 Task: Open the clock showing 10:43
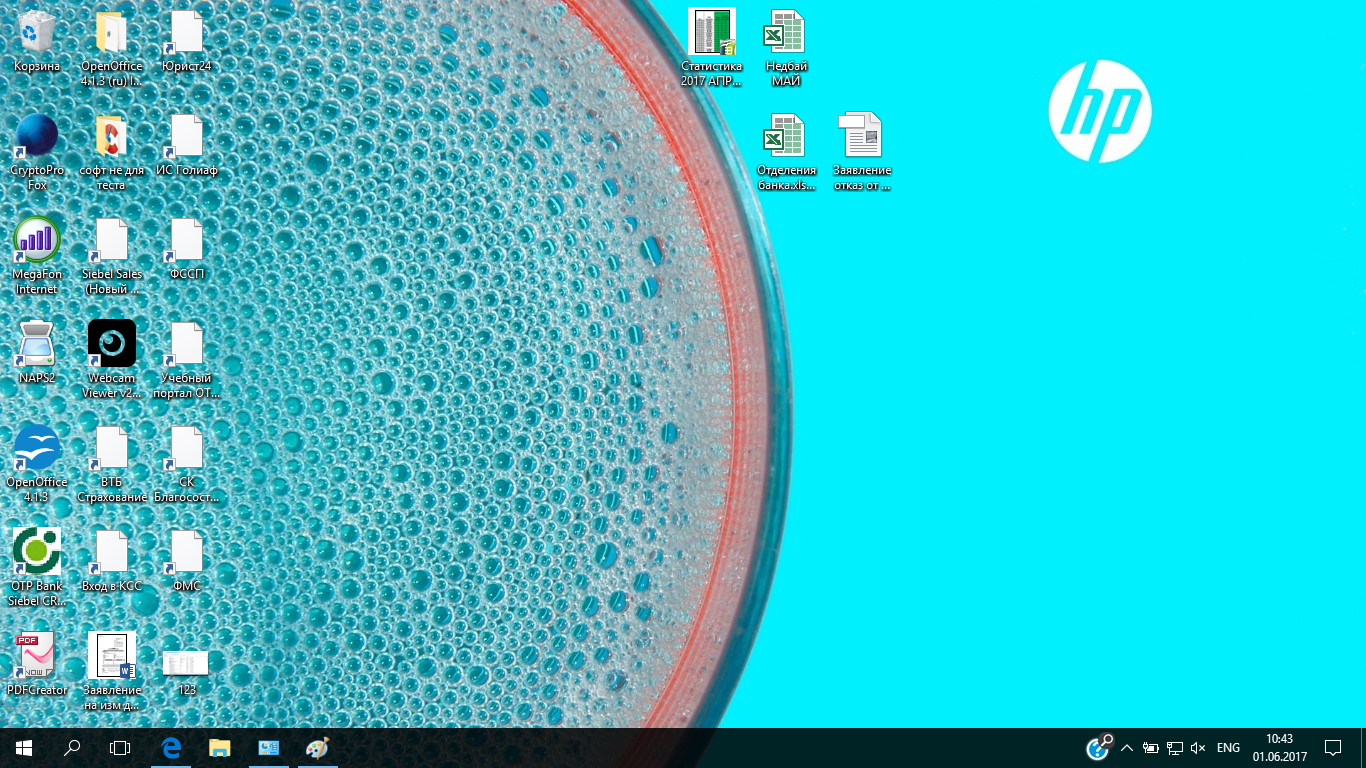(1280, 748)
